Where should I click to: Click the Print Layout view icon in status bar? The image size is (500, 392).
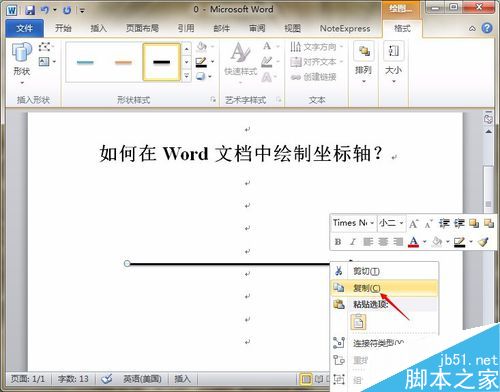pyautogui.click(x=305, y=379)
